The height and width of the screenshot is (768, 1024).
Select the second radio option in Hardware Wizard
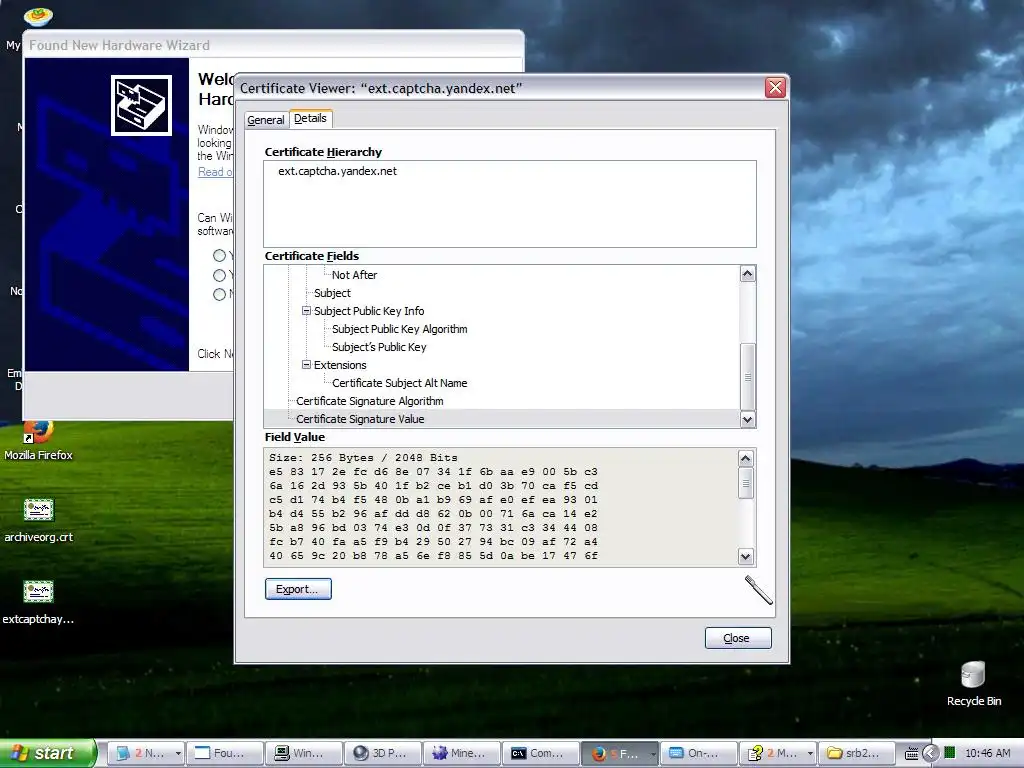[219, 275]
